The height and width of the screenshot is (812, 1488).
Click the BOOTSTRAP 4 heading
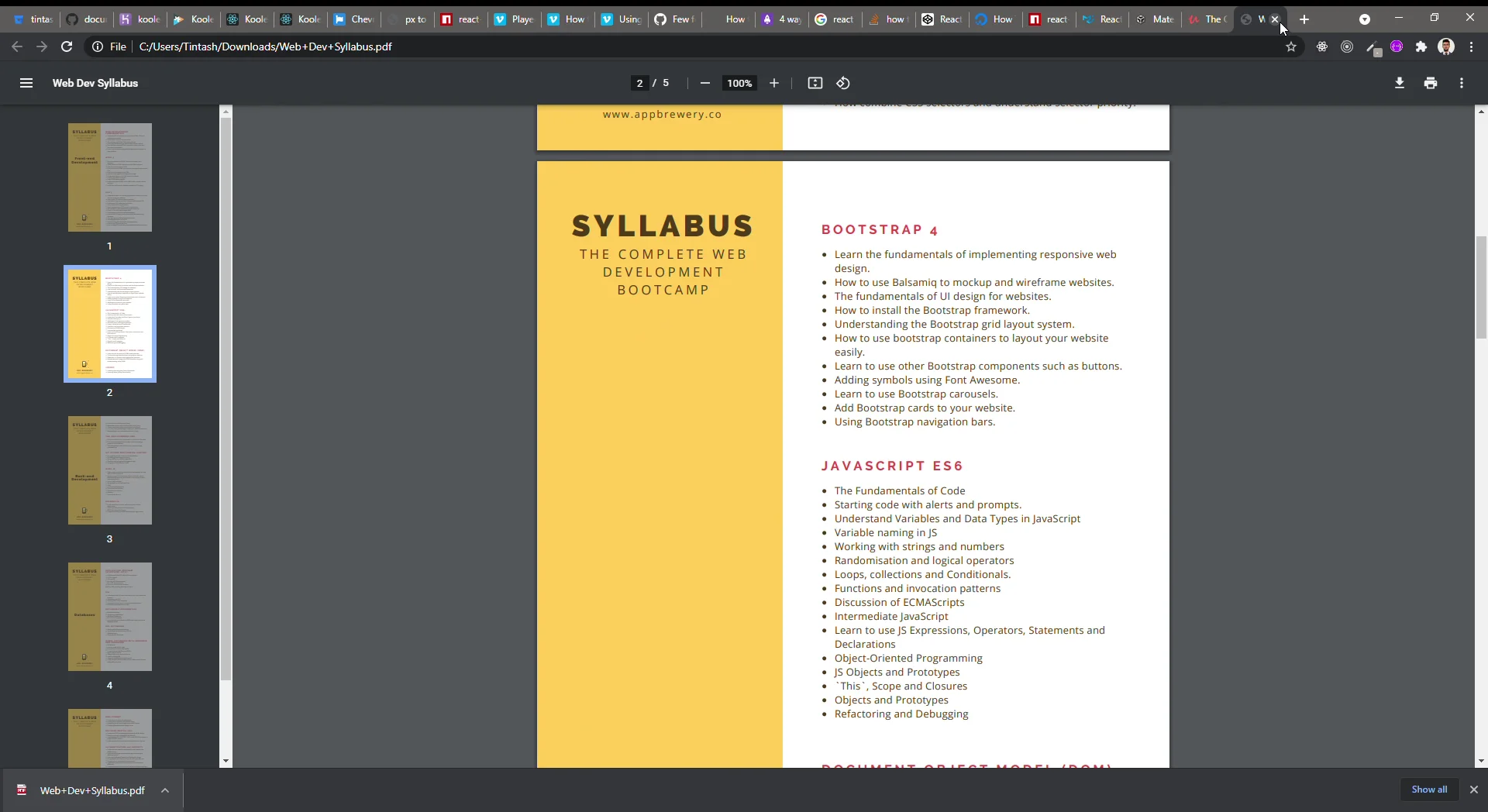[880, 230]
